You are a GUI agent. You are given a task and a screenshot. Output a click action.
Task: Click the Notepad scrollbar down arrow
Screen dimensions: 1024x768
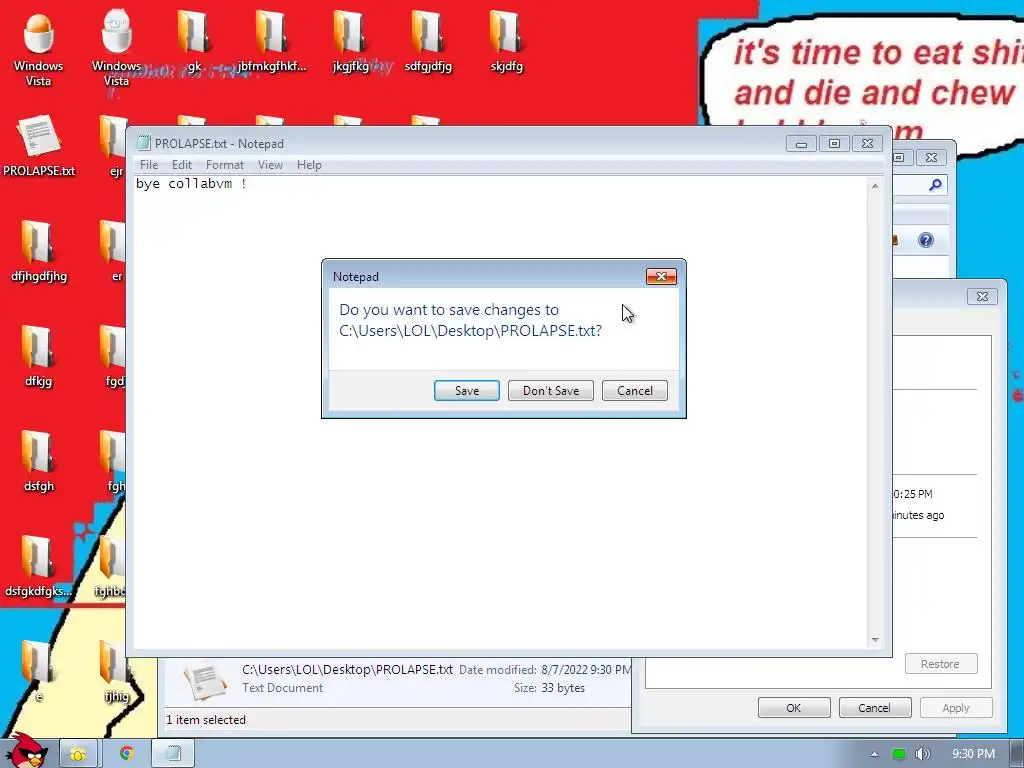(x=875, y=640)
